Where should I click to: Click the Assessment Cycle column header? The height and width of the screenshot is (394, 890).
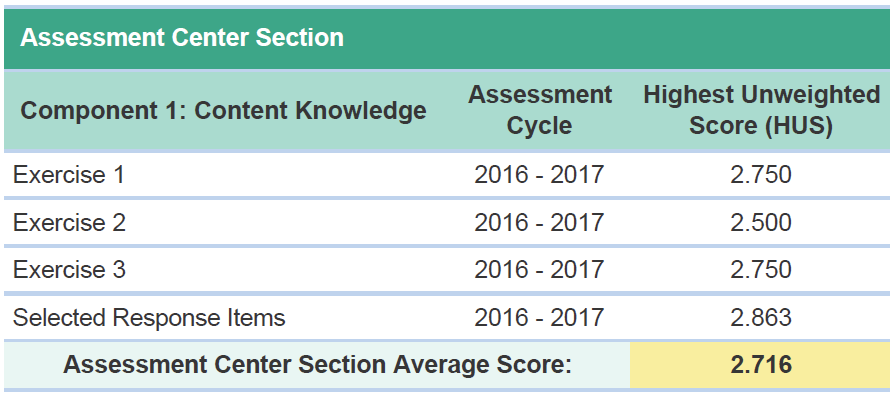pyautogui.click(x=539, y=110)
